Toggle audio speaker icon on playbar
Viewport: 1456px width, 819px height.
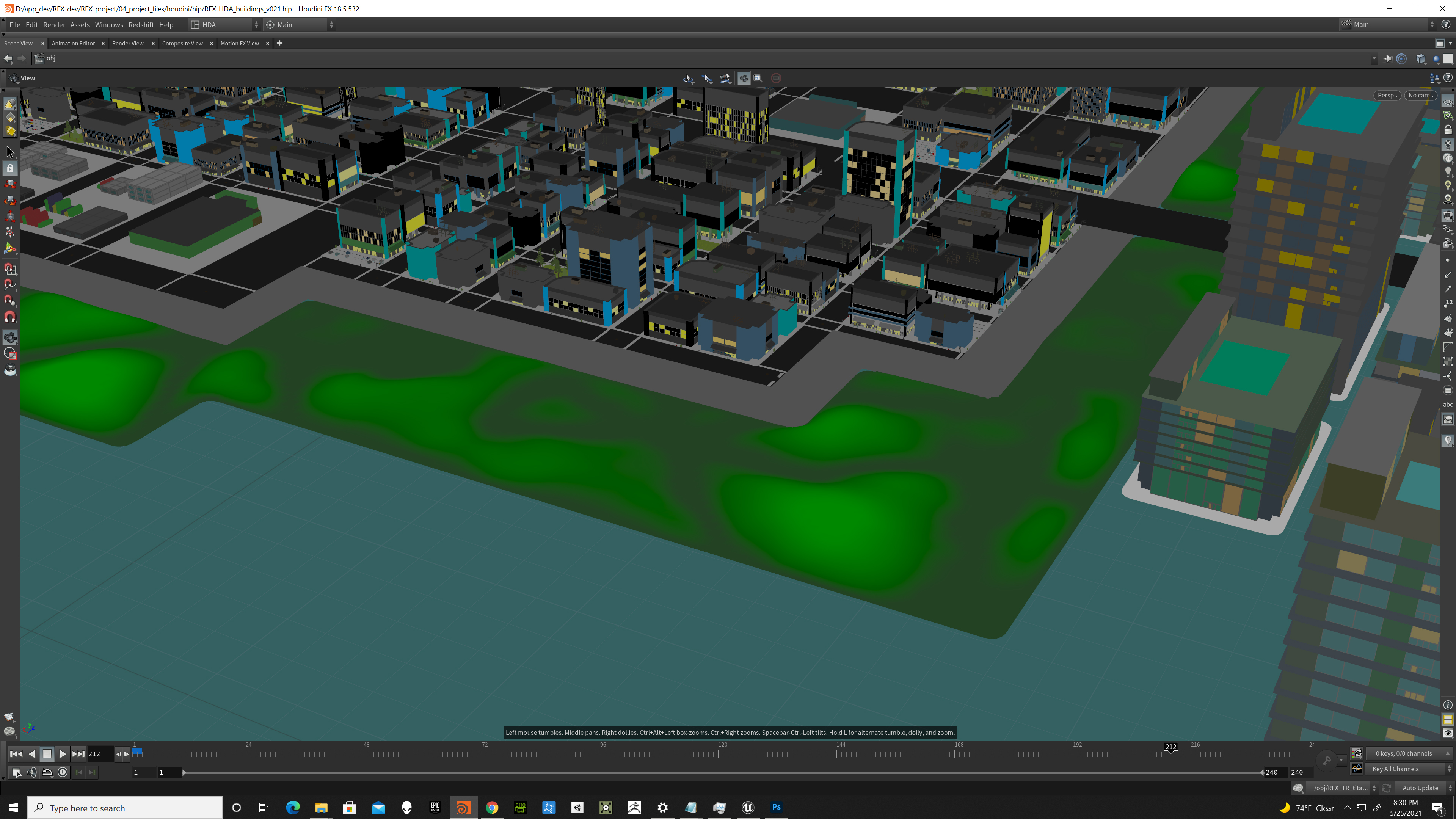click(x=31, y=772)
